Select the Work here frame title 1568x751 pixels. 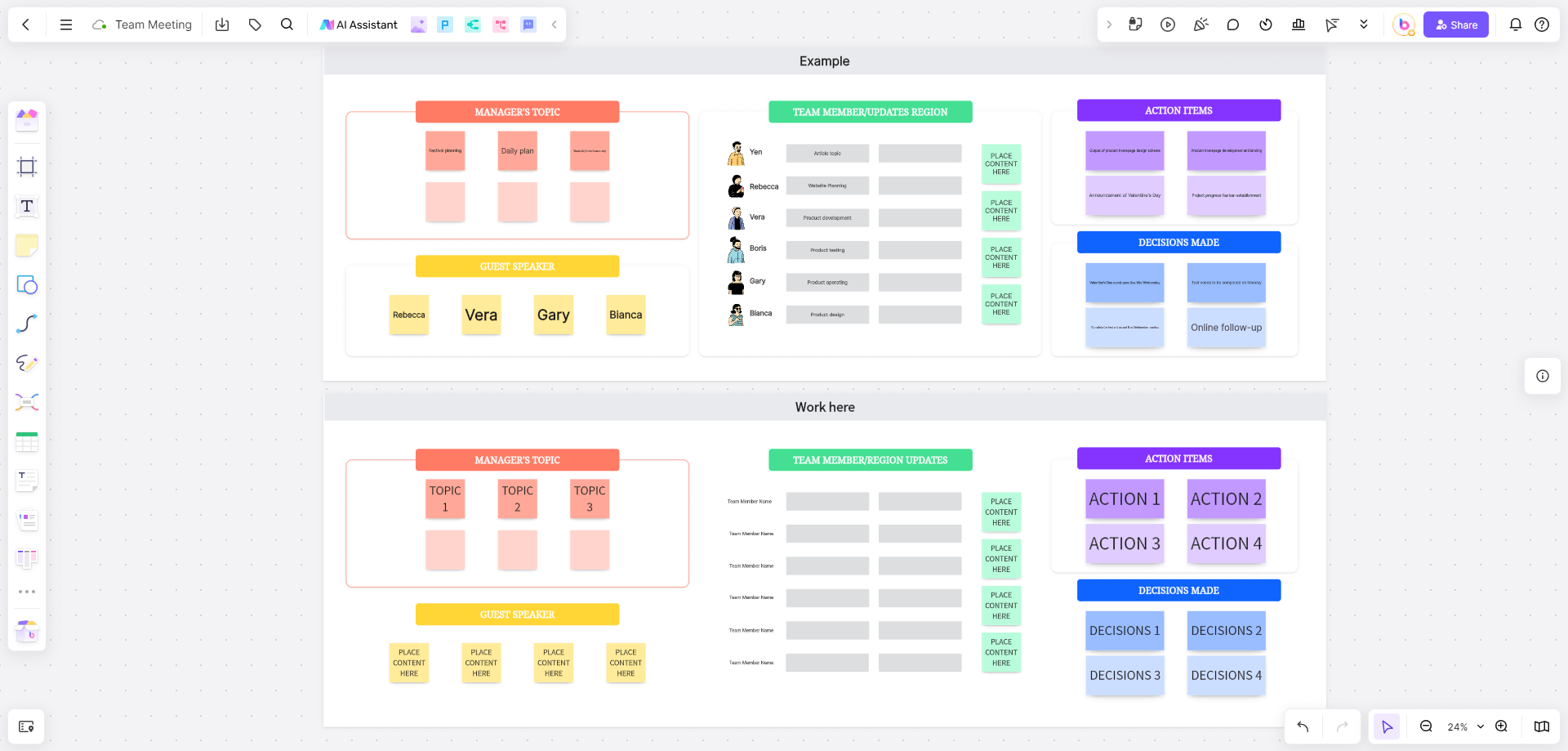(825, 407)
